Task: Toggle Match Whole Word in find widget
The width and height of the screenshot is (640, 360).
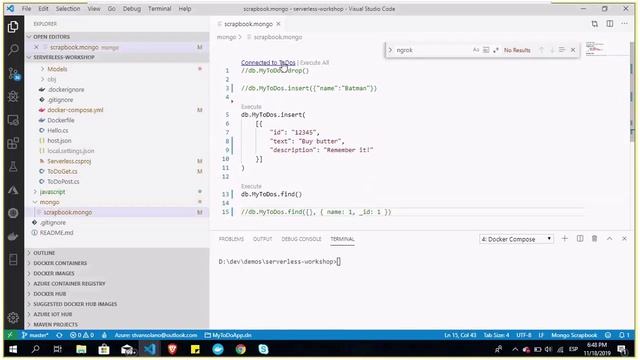Action: point(486,50)
